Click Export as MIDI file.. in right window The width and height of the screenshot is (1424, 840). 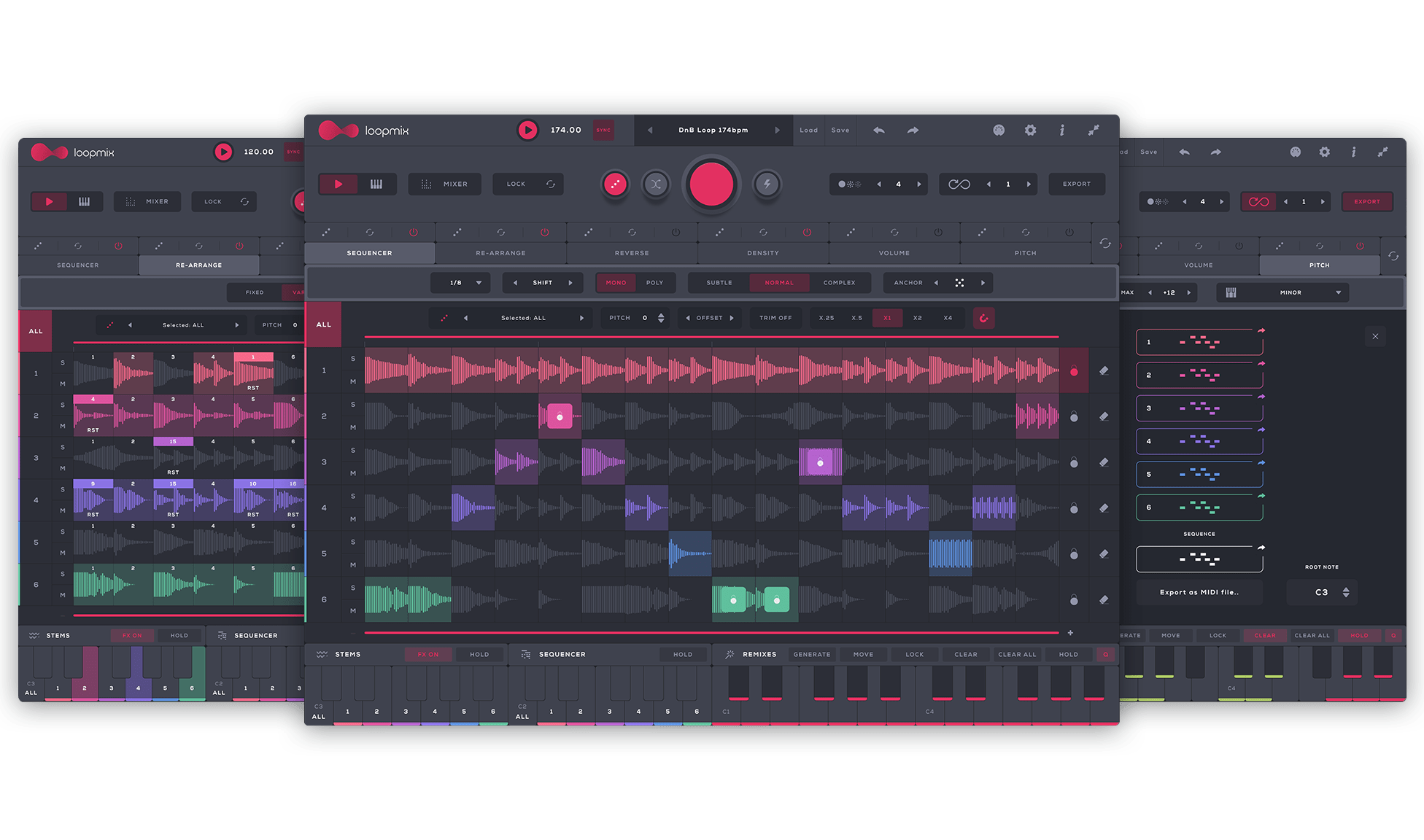[1199, 592]
